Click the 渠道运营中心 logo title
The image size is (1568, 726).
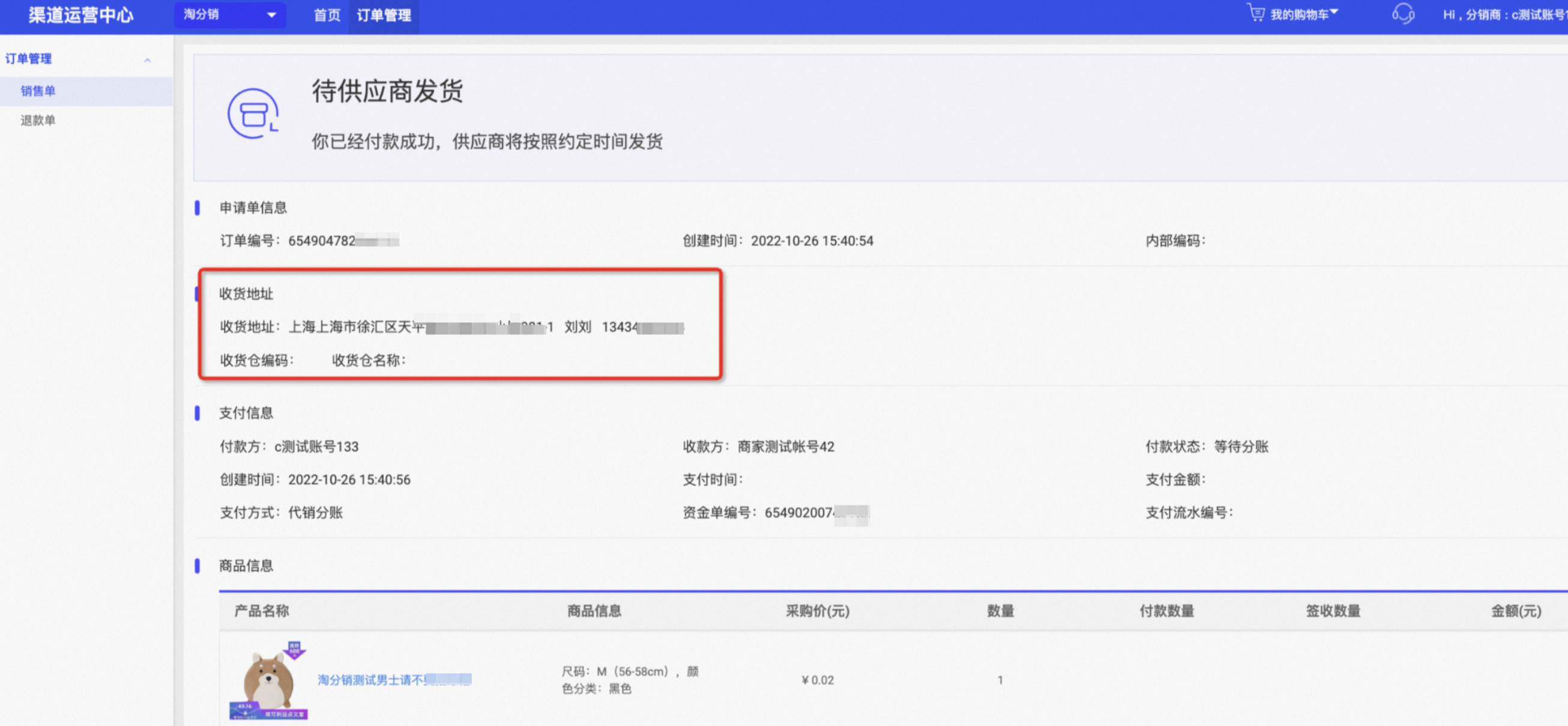[x=81, y=15]
